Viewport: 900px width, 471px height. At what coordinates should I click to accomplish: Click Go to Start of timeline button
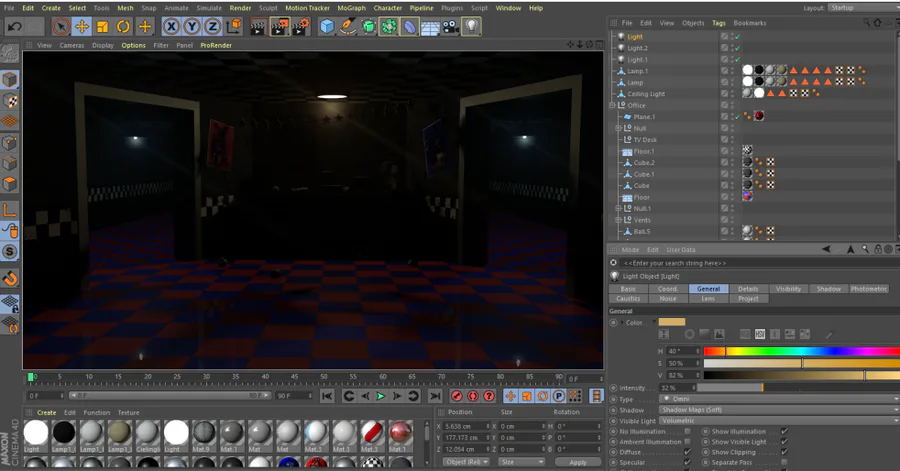pos(327,396)
